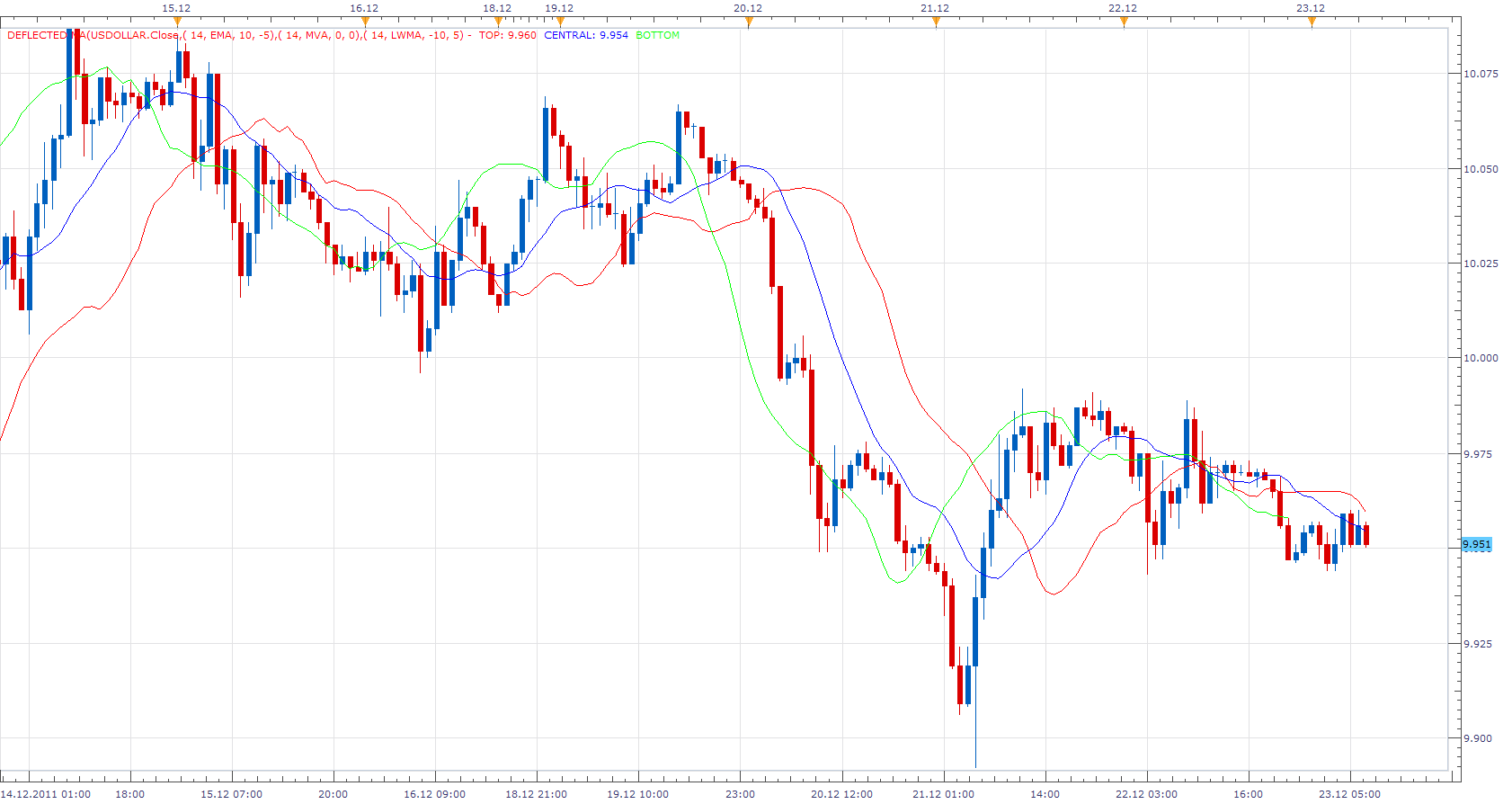
Task: Click the 20.12 12:00 time label
Action: point(842,794)
